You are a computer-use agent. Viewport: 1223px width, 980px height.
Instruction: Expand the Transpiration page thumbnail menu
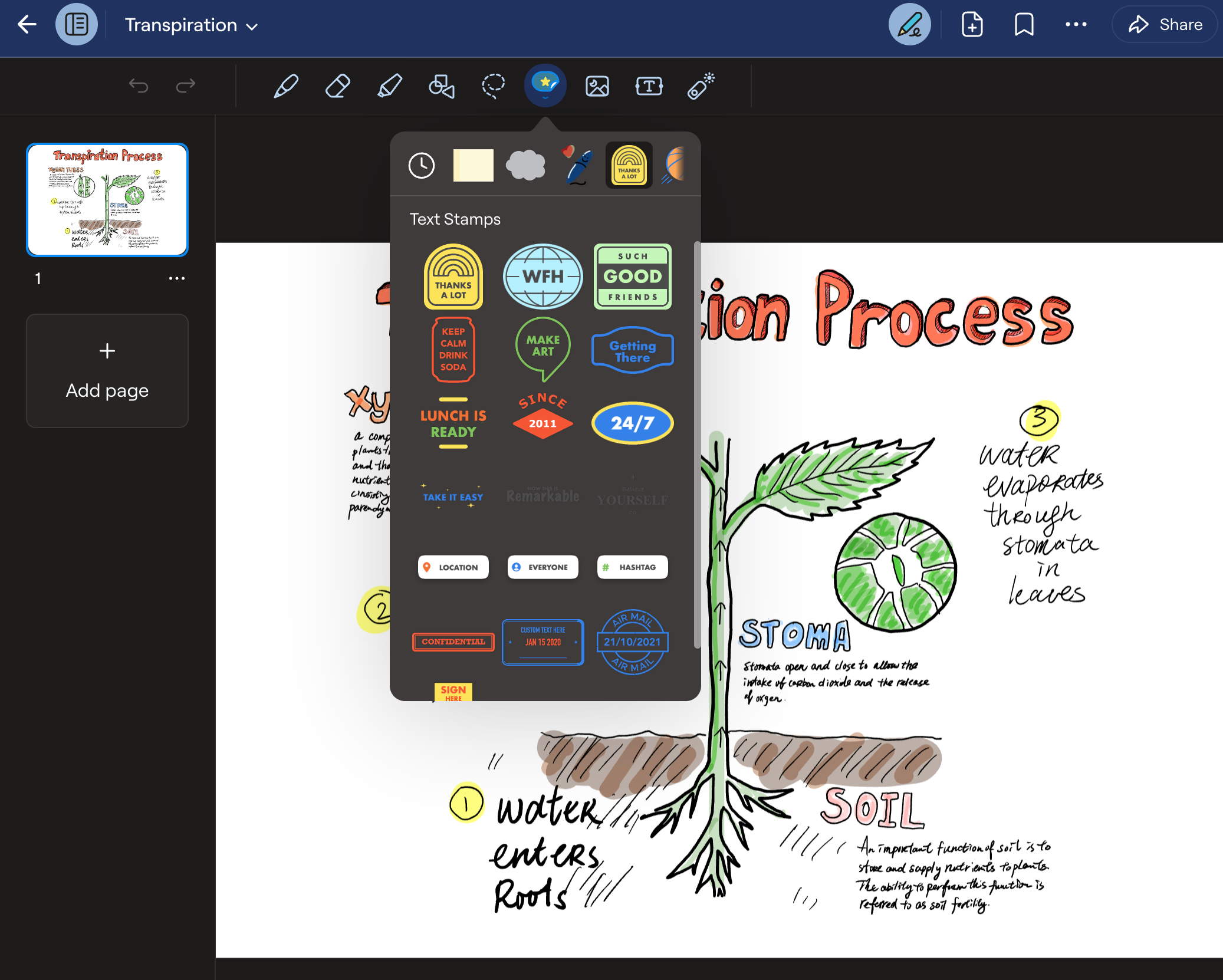tap(177, 277)
